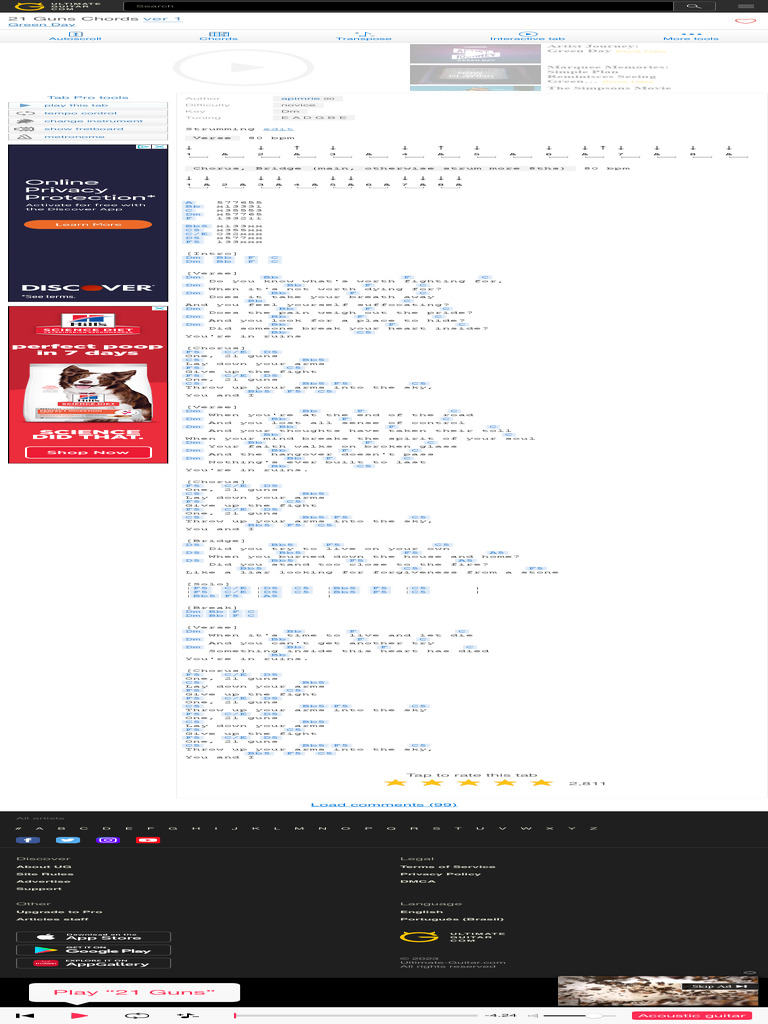
Task: Click the first Dm chord in Intro
Action: [193, 257]
